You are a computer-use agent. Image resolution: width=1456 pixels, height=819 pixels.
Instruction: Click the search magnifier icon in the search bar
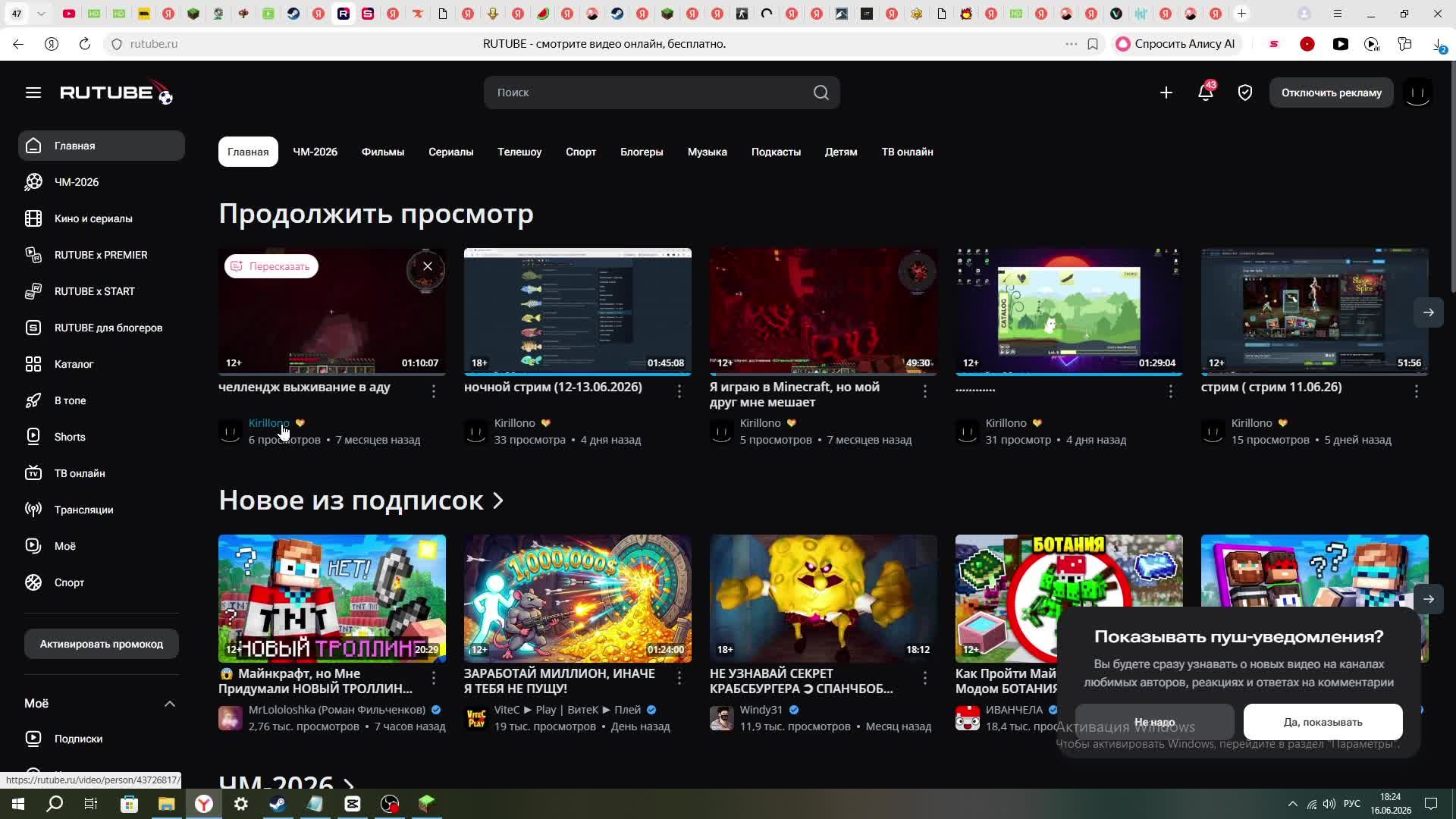point(821,93)
